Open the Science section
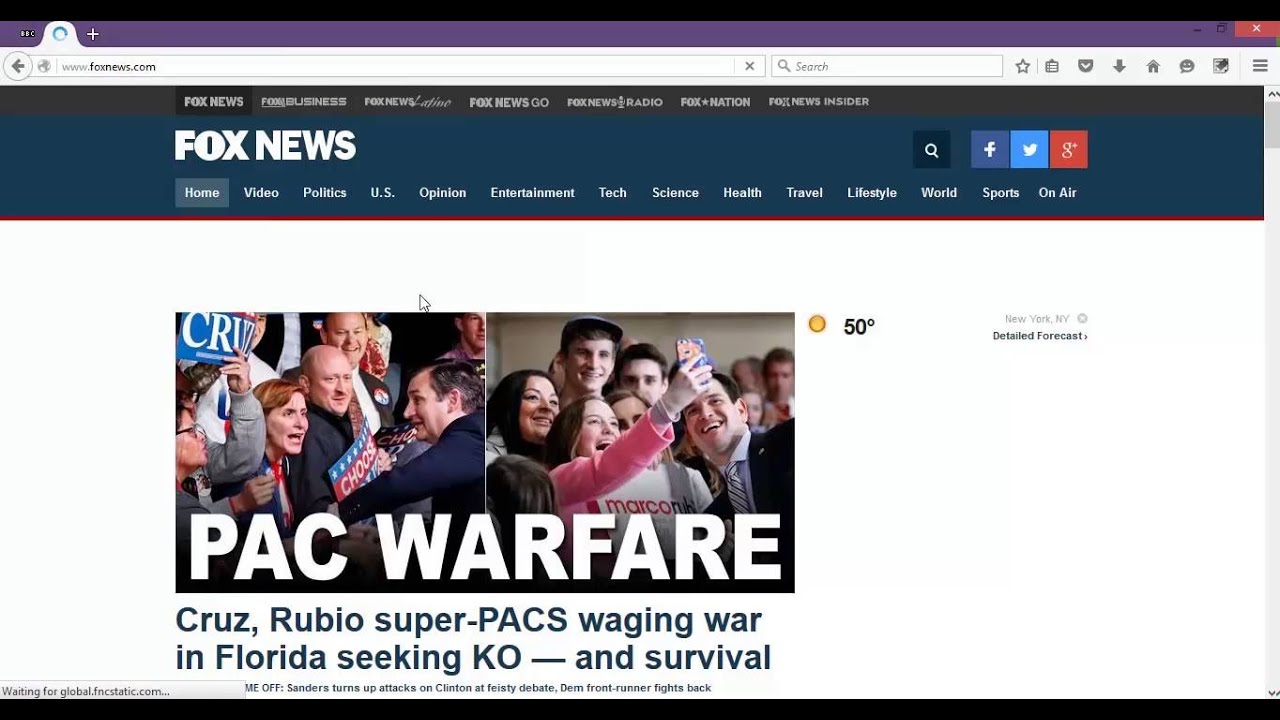1280x720 pixels. 675,193
